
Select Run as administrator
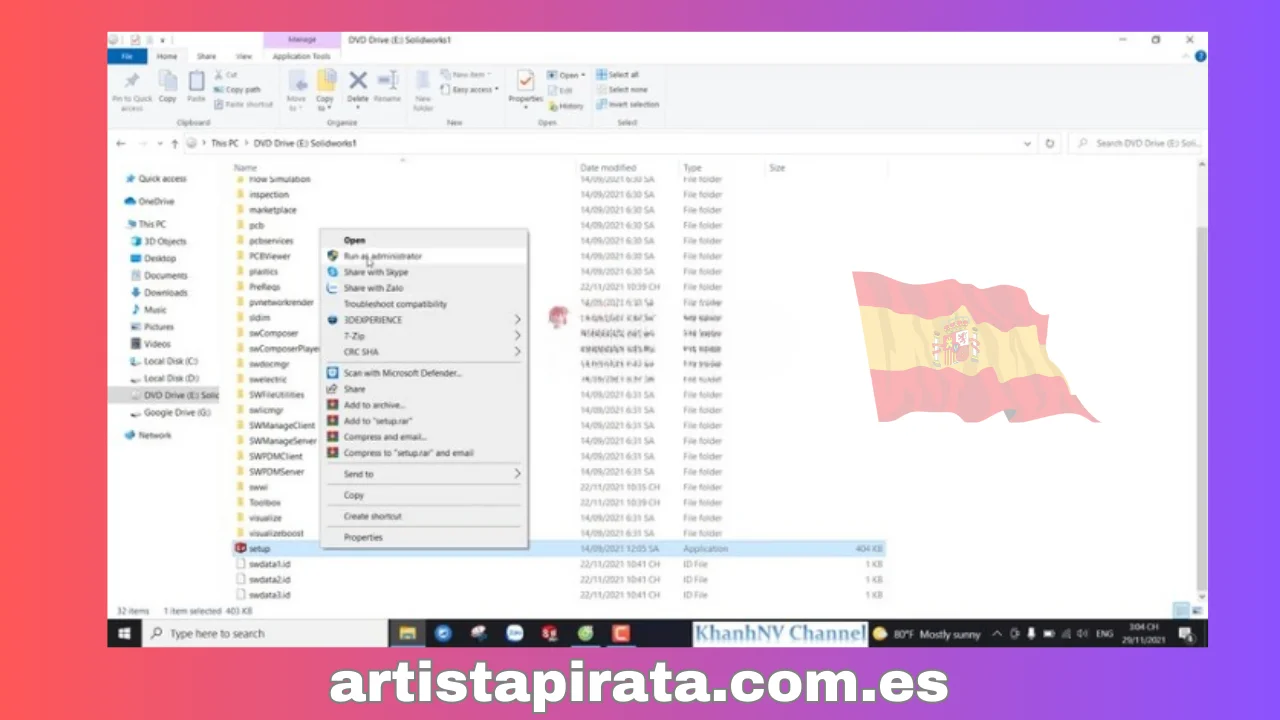(x=424, y=256)
